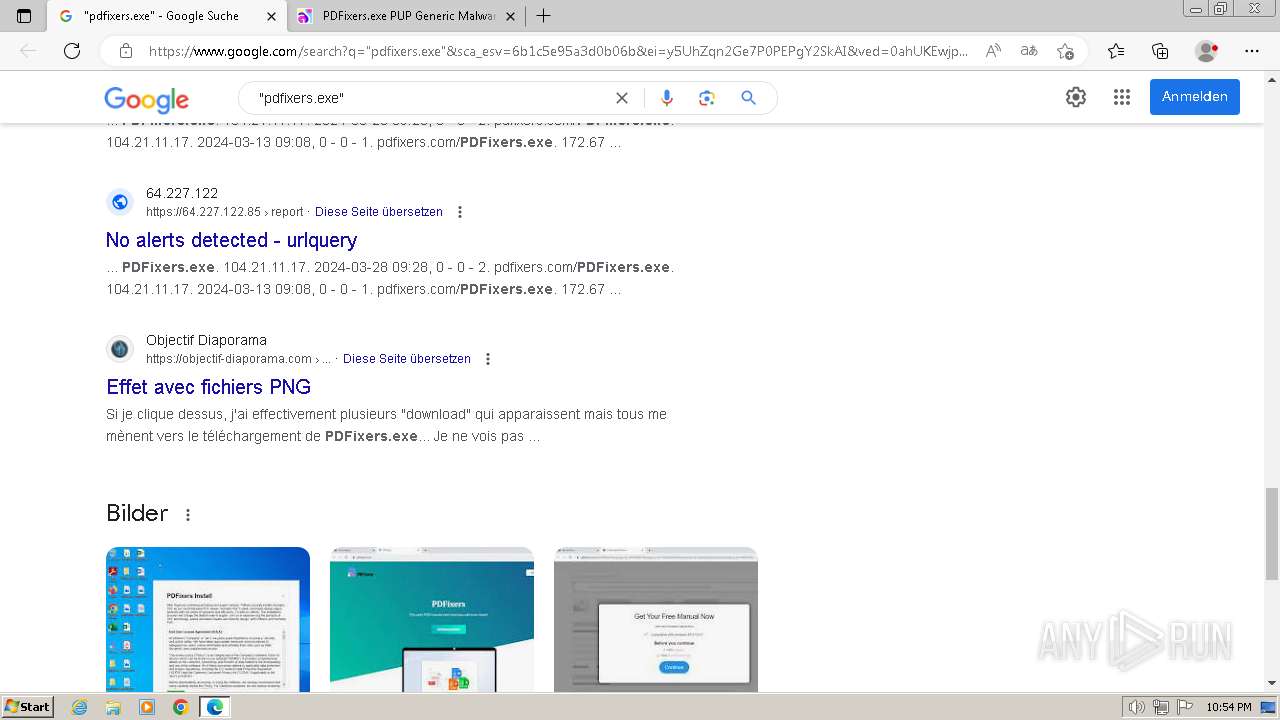Open the media player taskbar icon
The height and width of the screenshot is (720, 1280).
click(x=147, y=707)
